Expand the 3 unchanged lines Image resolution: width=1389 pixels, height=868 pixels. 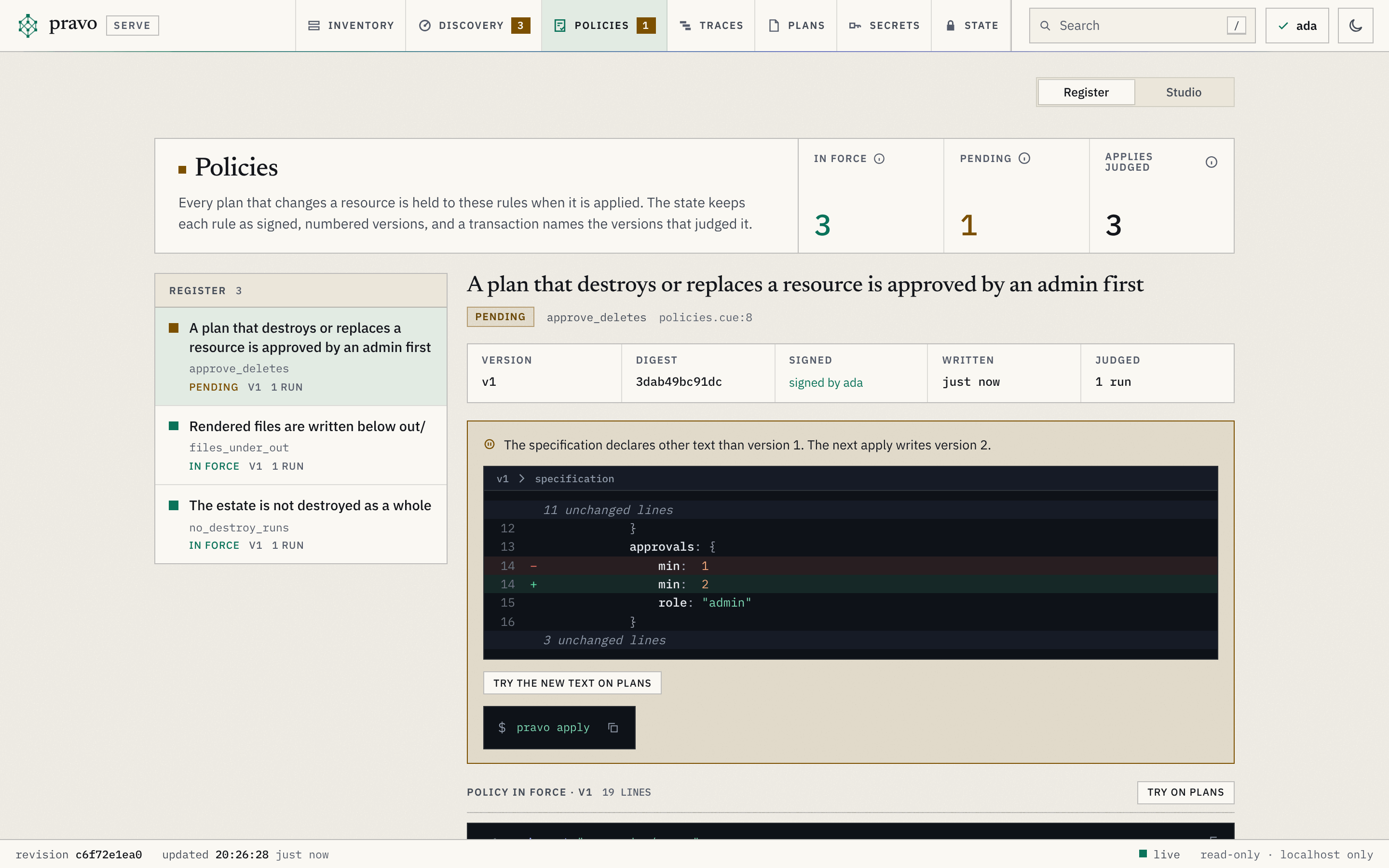pyautogui.click(x=850, y=640)
